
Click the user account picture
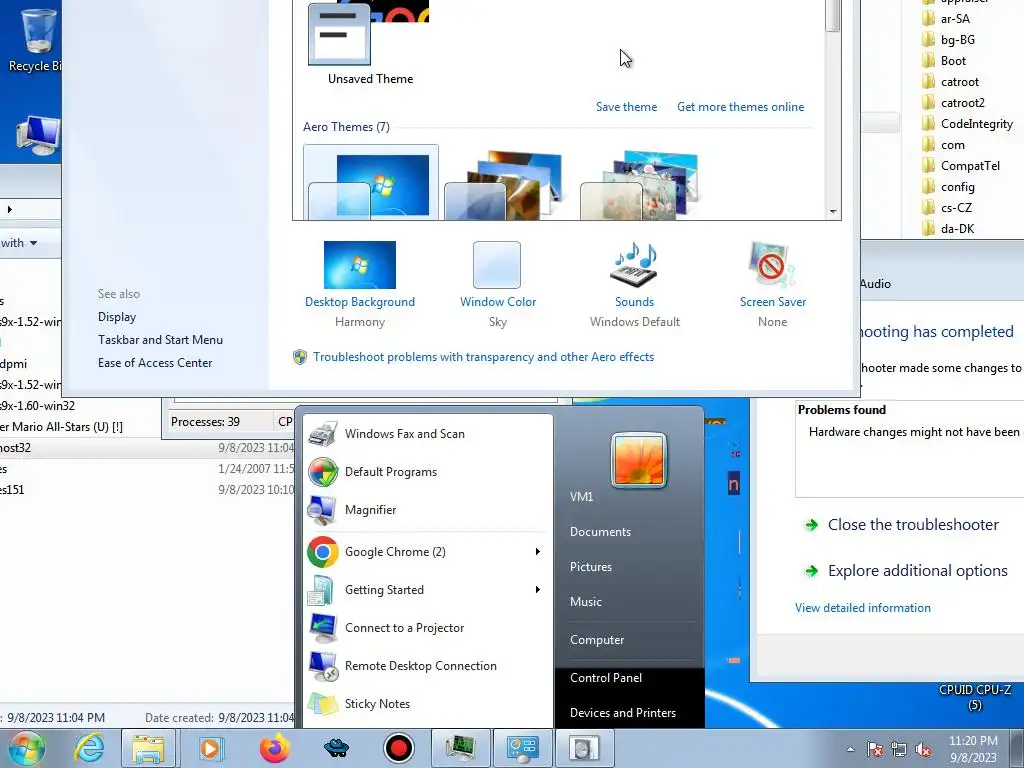click(x=639, y=460)
